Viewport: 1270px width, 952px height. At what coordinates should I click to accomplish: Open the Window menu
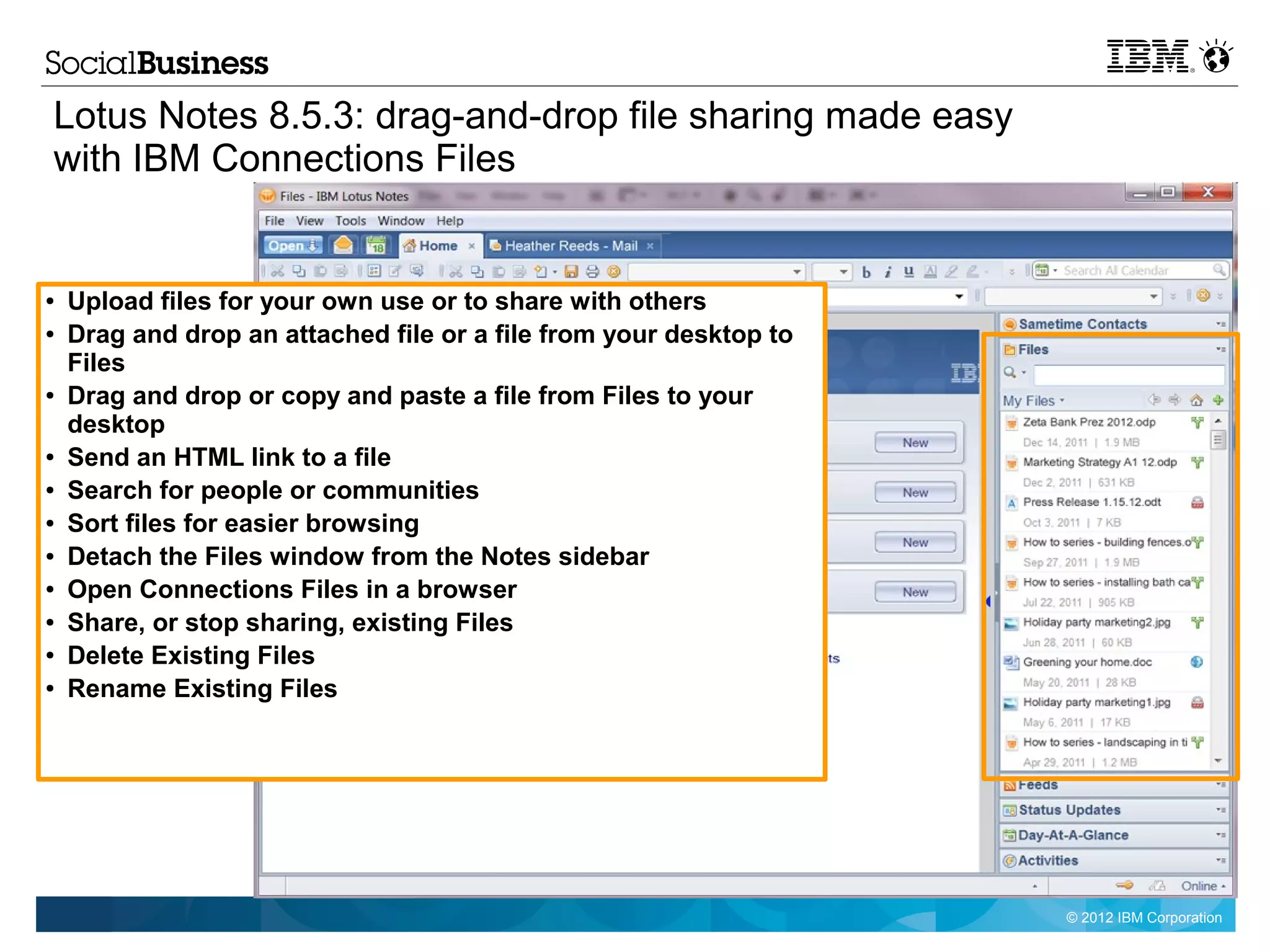(x=401, y=221)
